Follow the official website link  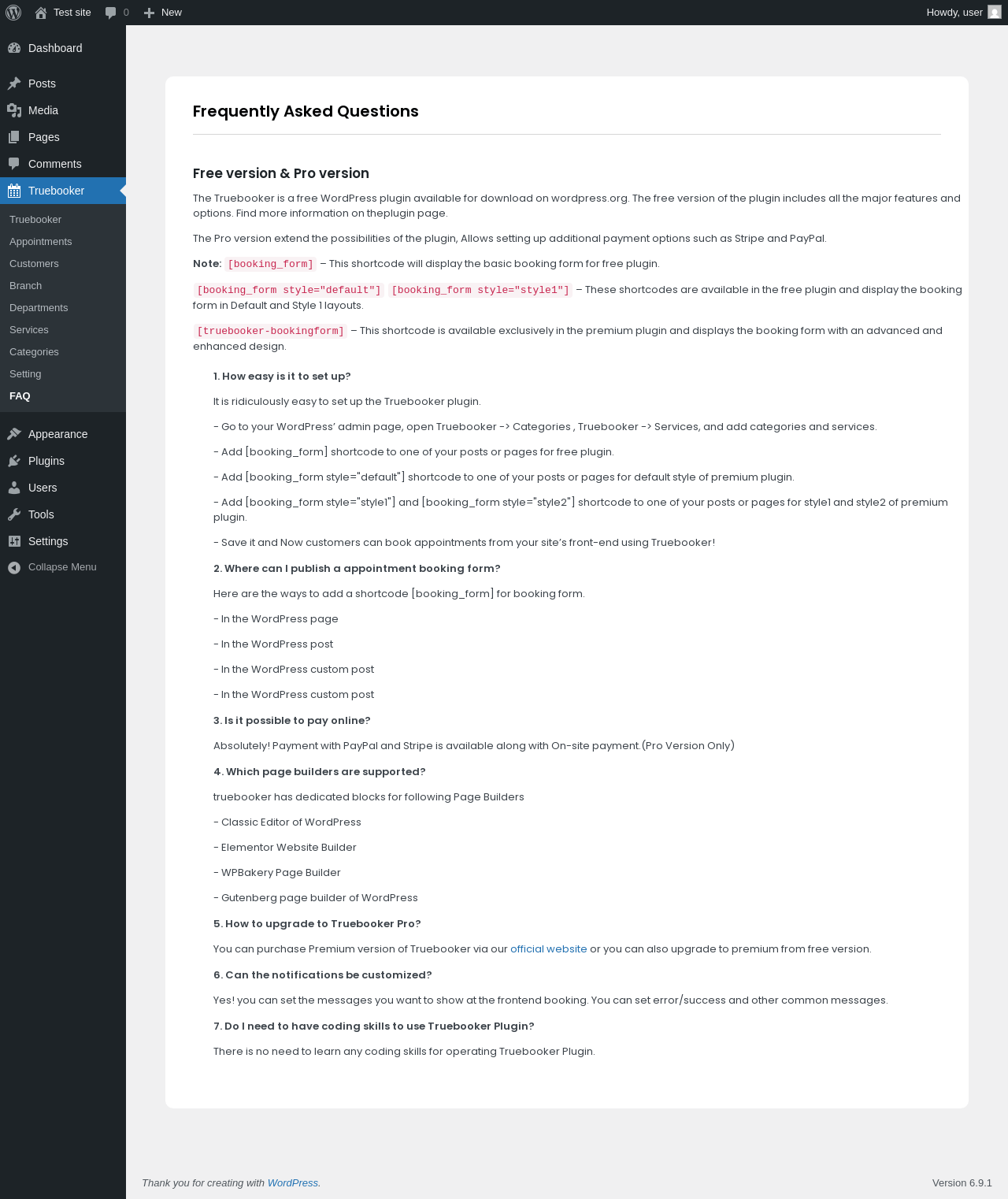pos(548,949)
